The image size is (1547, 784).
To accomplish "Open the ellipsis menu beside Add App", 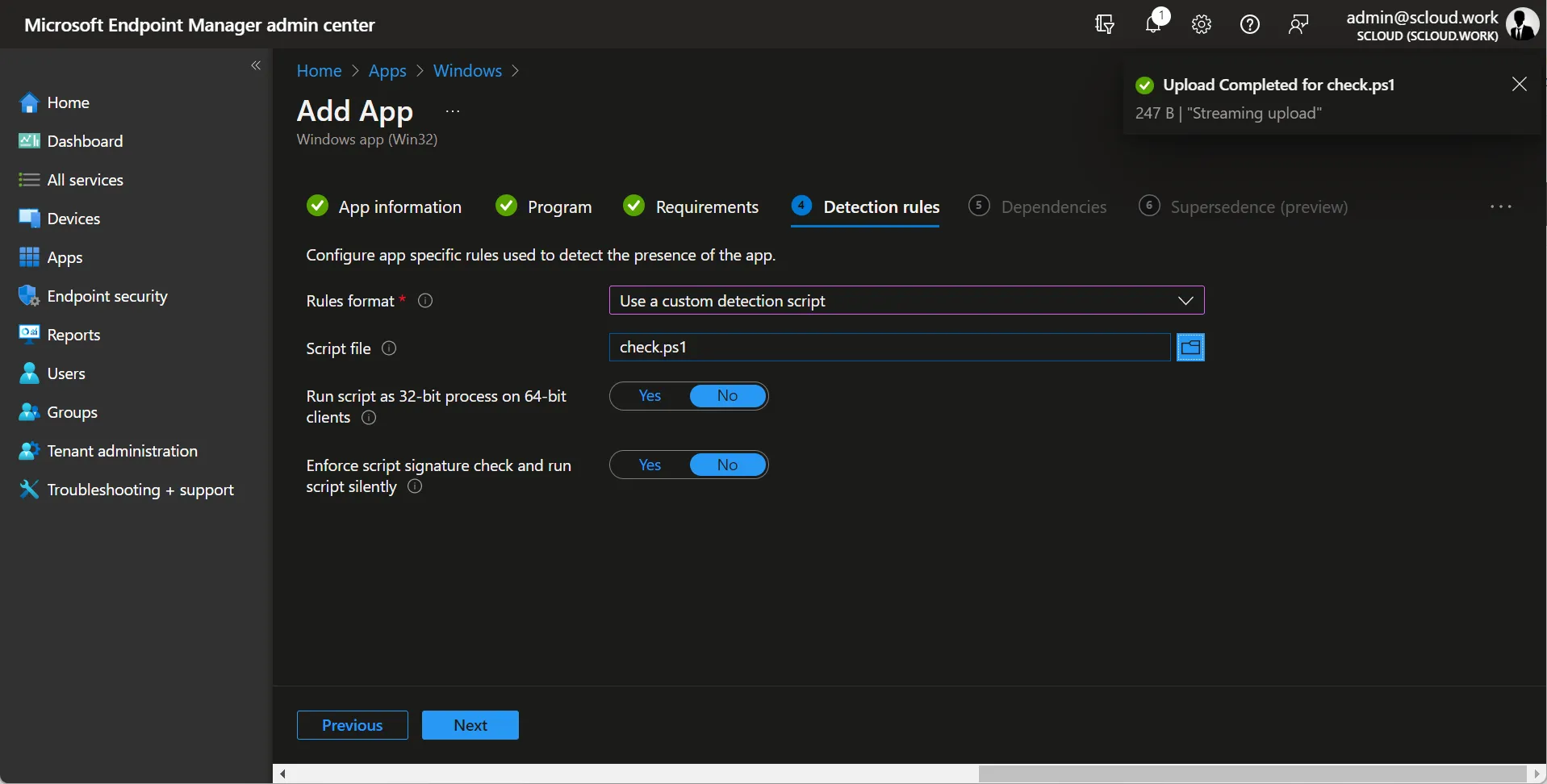I will point(453,111).
